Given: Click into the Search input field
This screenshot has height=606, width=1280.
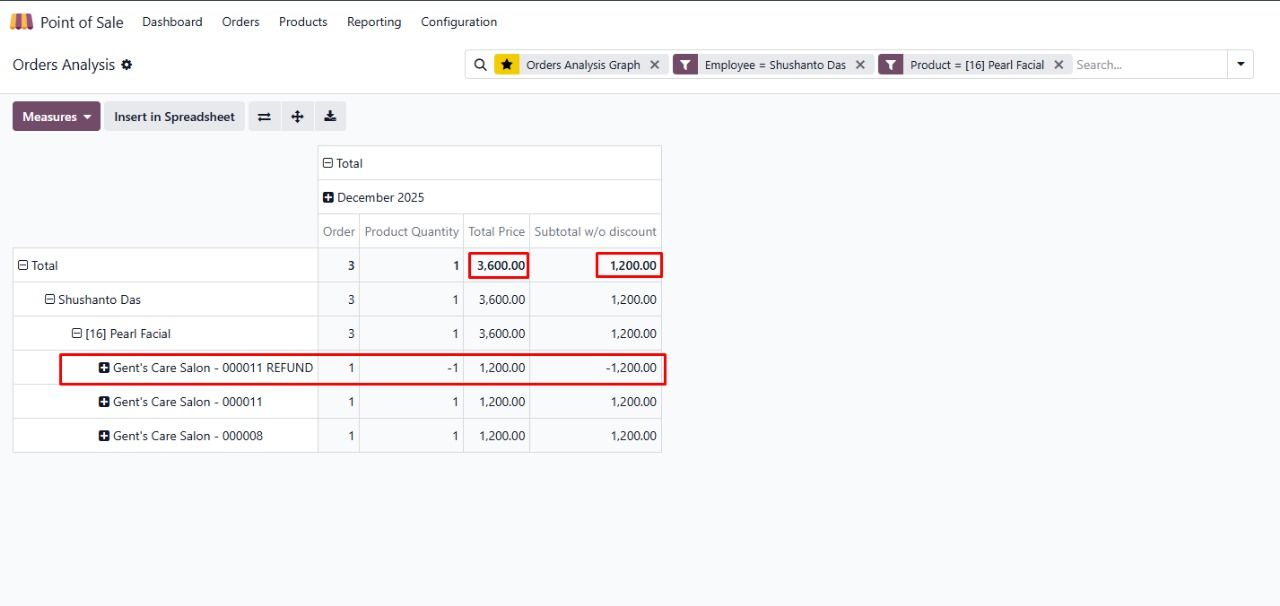Looking at the screenshot, I should 1148,65.
